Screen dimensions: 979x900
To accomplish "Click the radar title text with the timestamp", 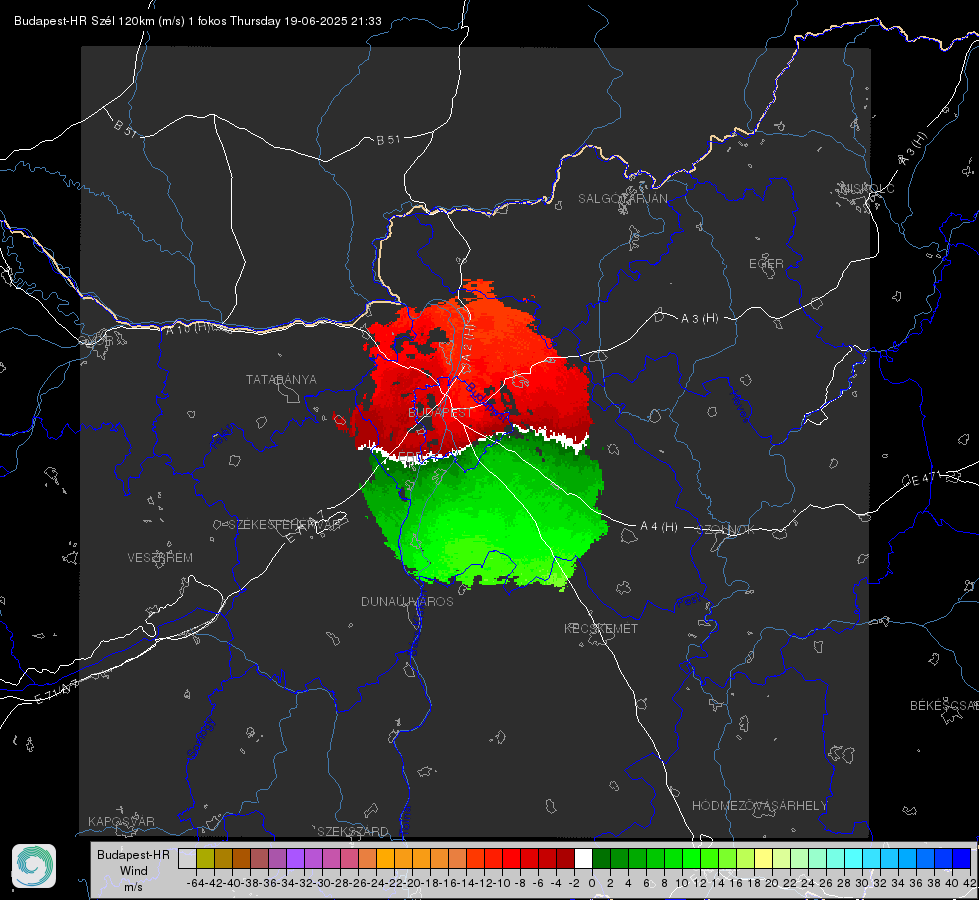I will [198, 21].
